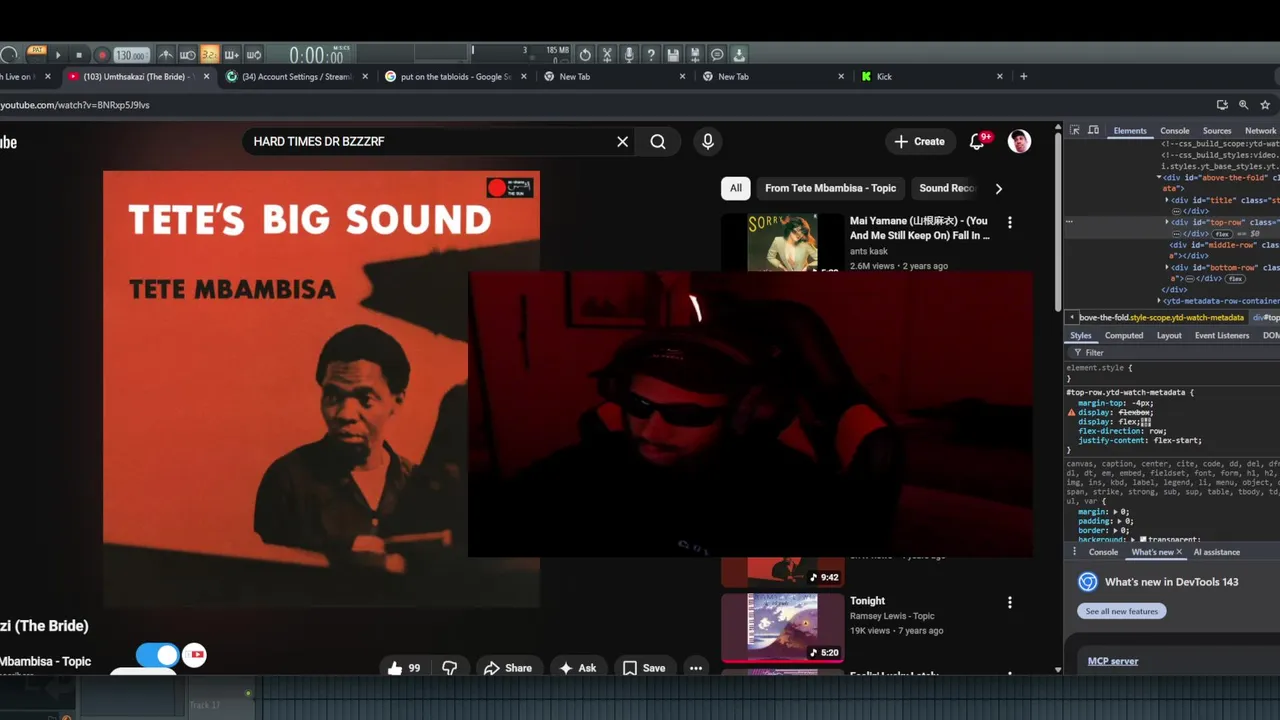Show more filter chips with right arrow
The image size is (1280, 720).
tap(998, 188)
